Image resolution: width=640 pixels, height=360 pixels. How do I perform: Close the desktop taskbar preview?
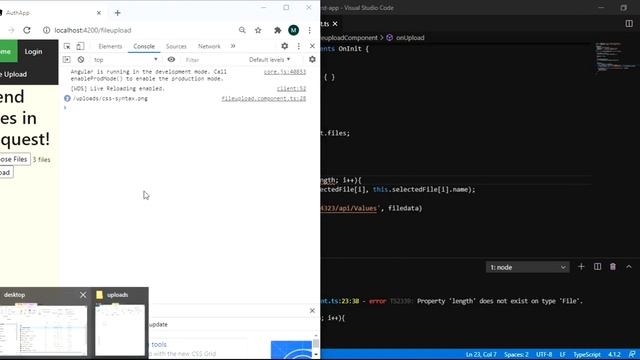tap(83, 295)
